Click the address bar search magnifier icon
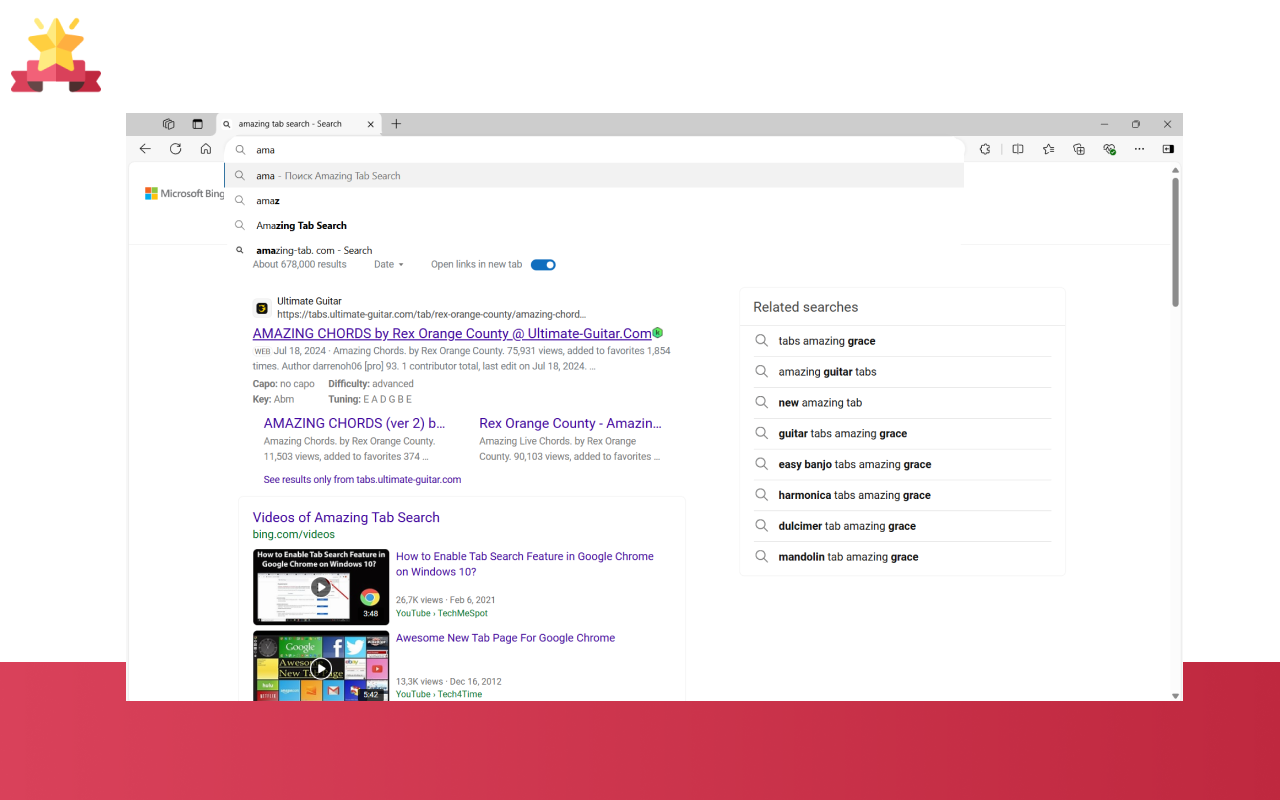Screen dimensions: 1280x800 point(241,150)
